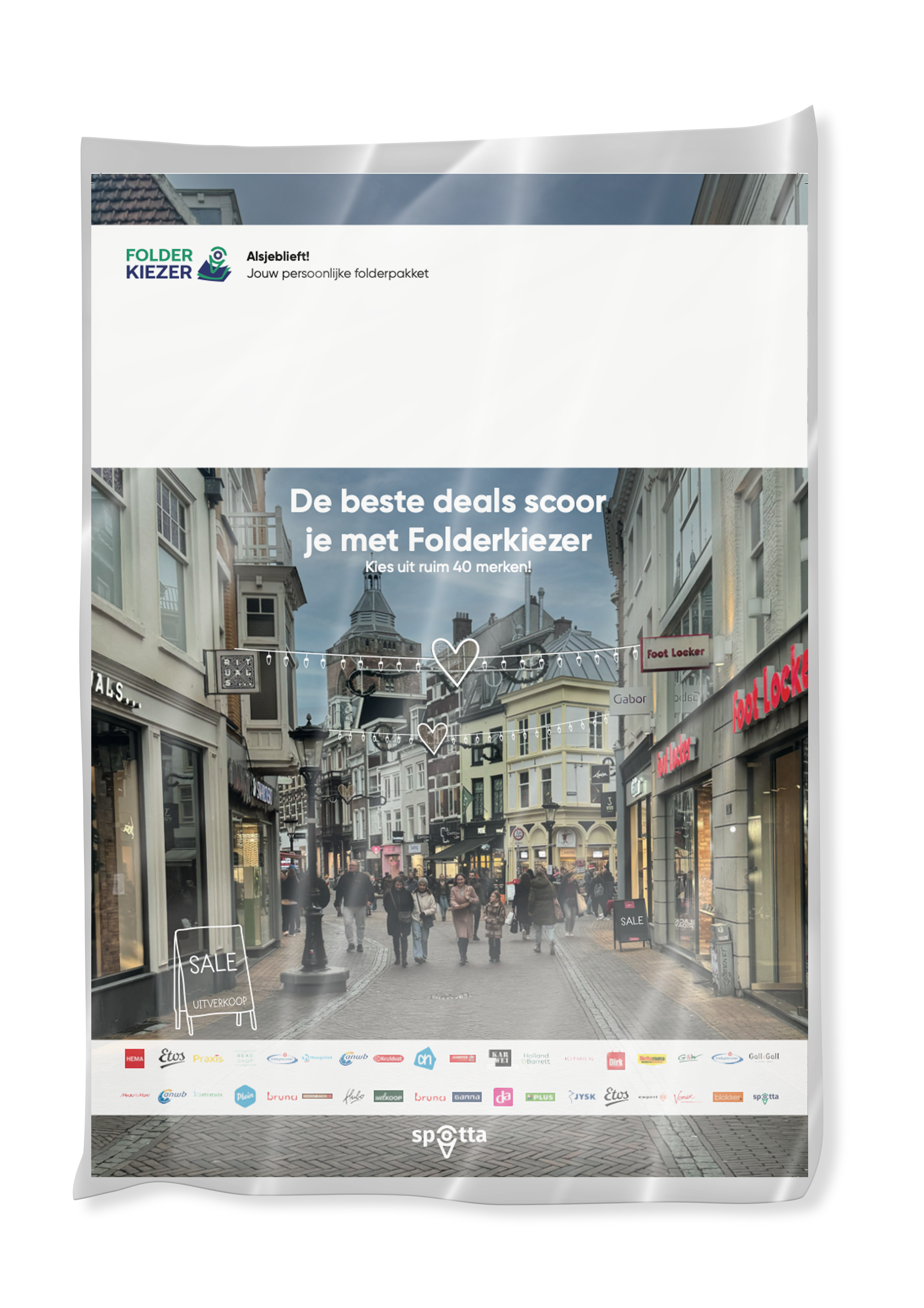Select the Hornbach logo
Viewport: 924px width, 1308px height.
click(x=317, y=1096)
